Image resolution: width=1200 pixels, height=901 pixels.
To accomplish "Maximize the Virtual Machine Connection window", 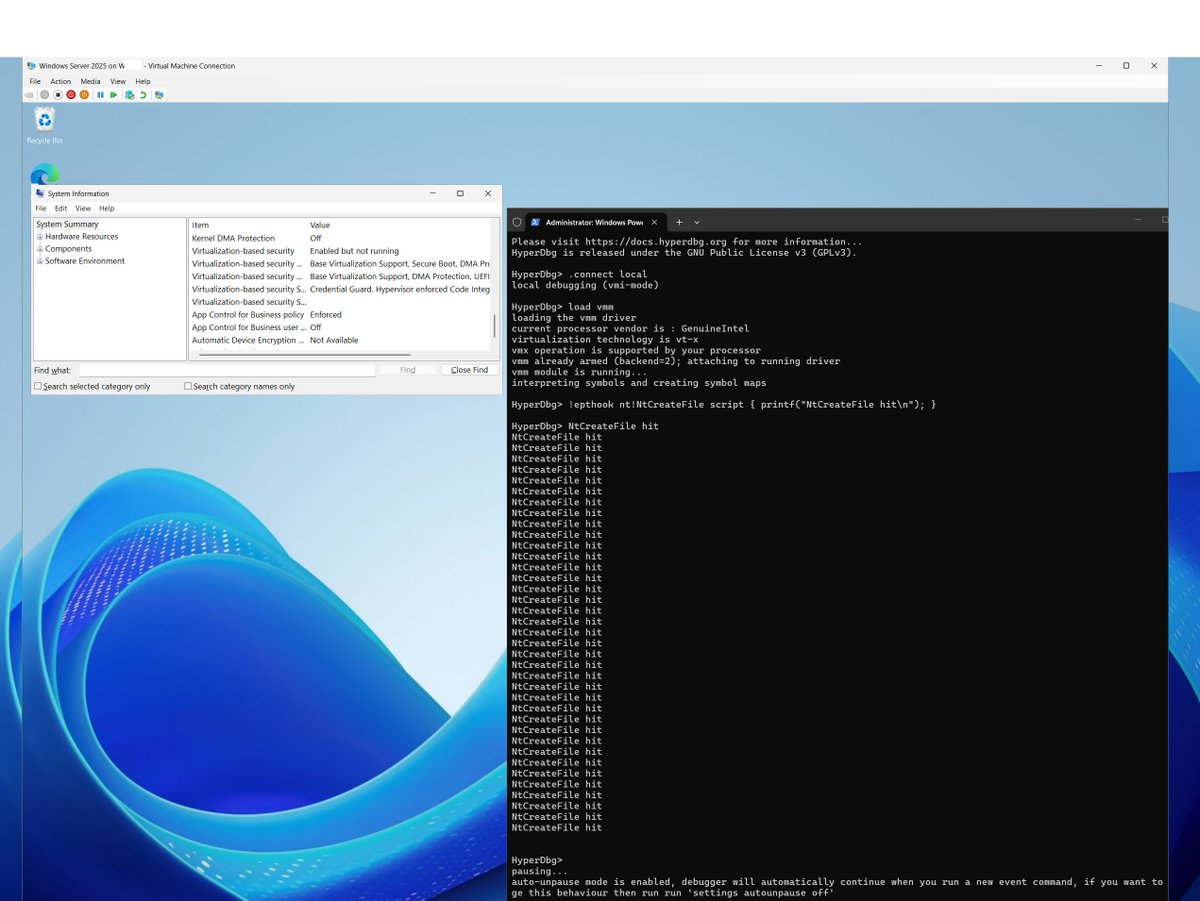I will tap(1126, 66).
